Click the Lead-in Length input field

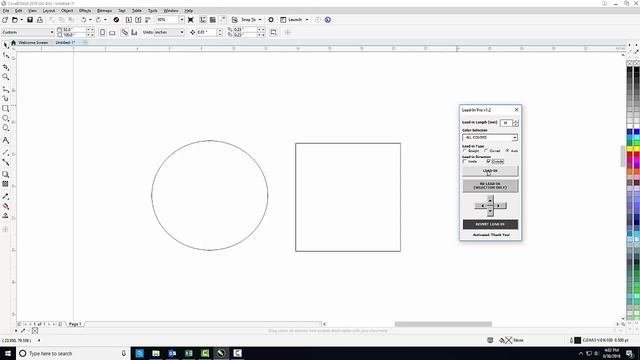tap(506, 122)
